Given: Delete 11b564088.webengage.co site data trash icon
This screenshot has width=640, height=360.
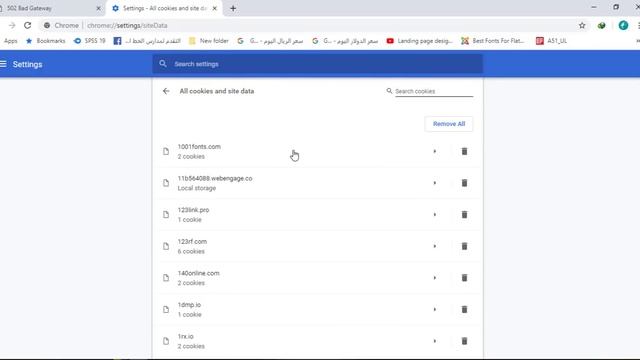Looking at the screenshot, I should [464, 183].
